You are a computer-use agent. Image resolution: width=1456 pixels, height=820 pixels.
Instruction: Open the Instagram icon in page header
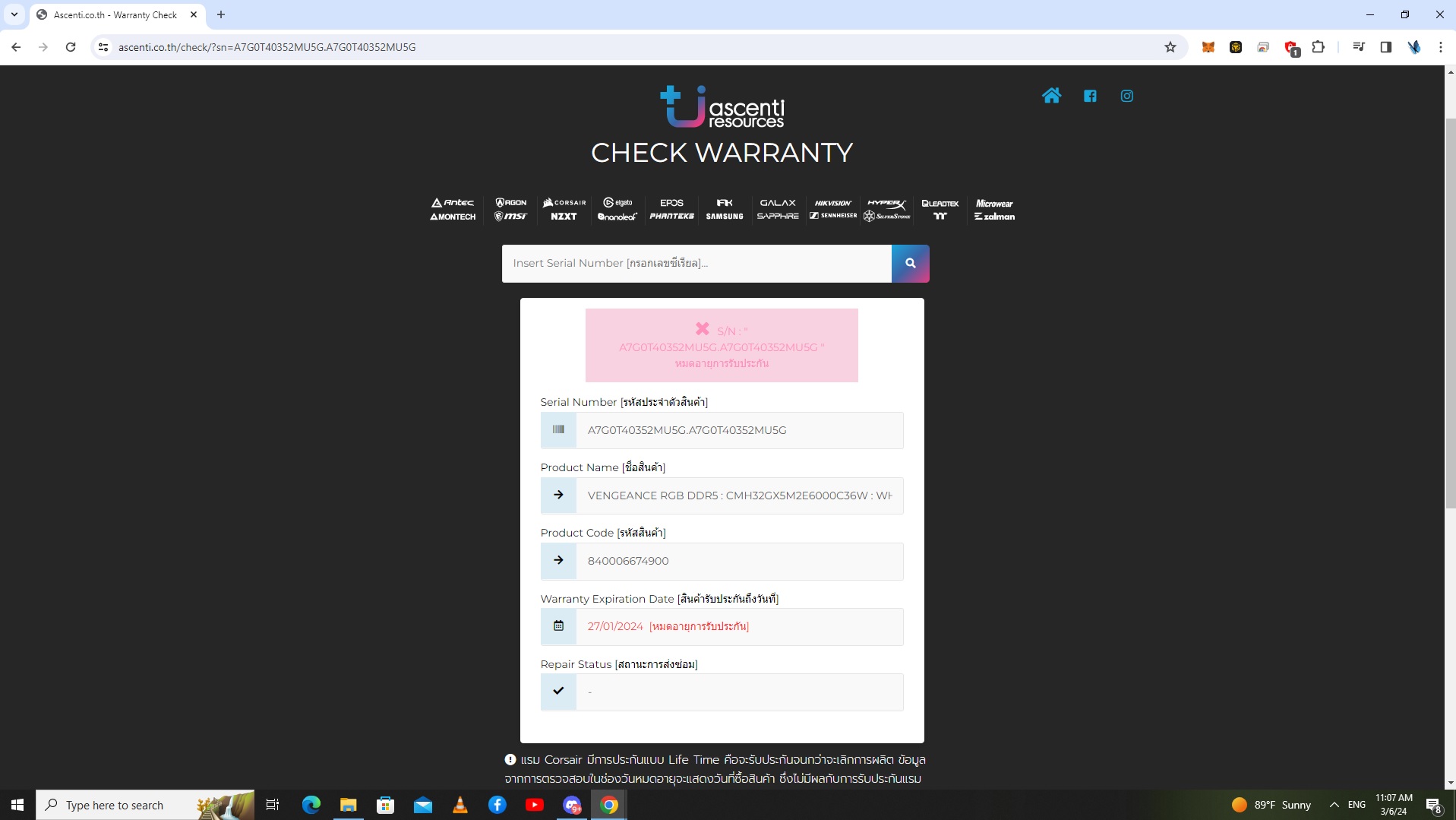1127,96
